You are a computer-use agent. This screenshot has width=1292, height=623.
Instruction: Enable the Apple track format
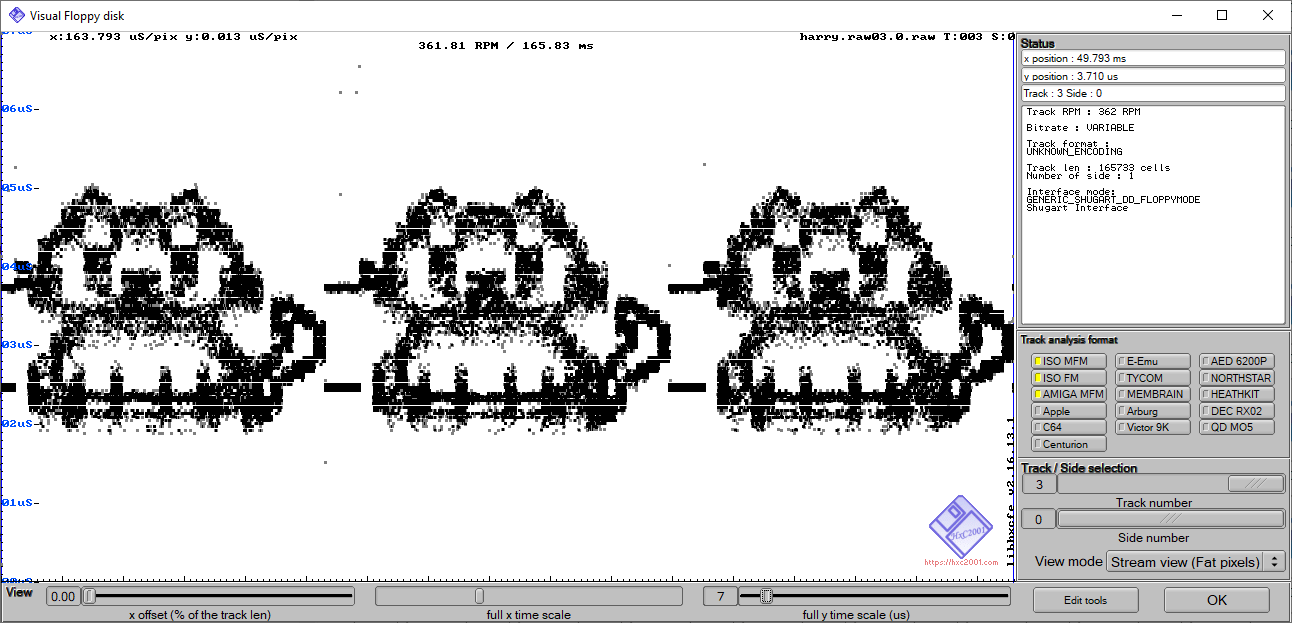click(x=1068, y=410)
